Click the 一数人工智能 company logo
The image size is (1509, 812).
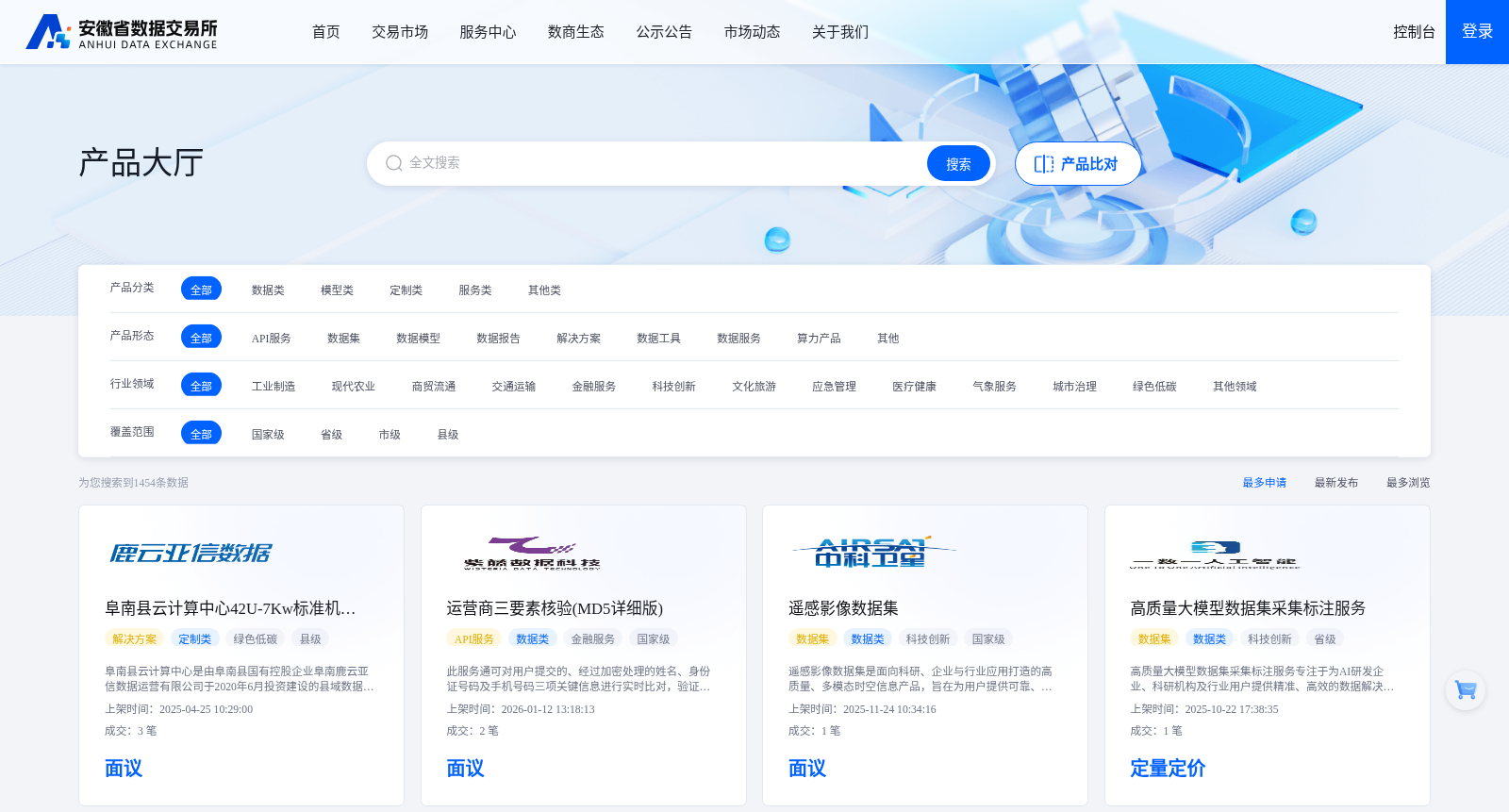tap(1215, 554)
